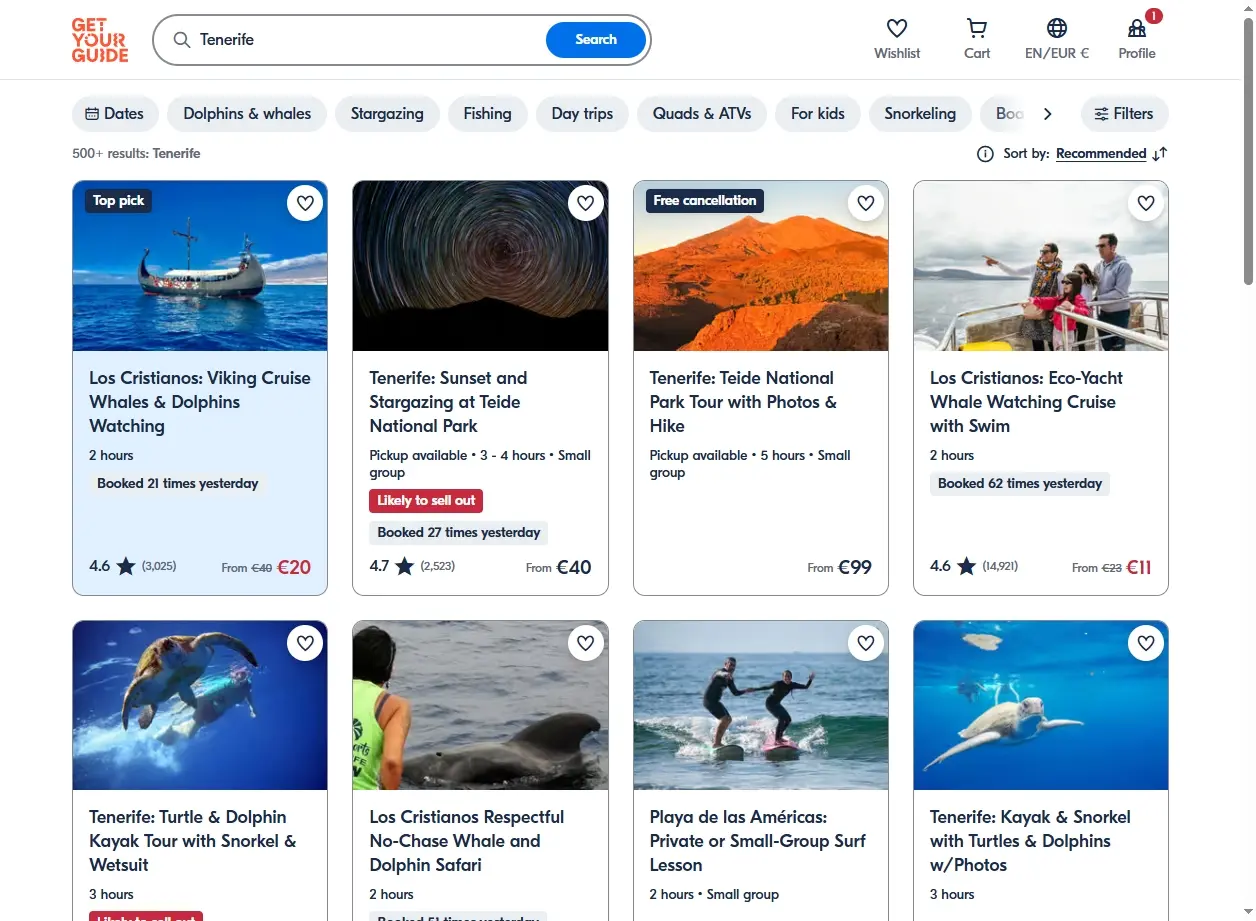This screenshot has width=1256, height=921.
Task: Click the notification badge on Profile
Action: [x=1154, y=16]
